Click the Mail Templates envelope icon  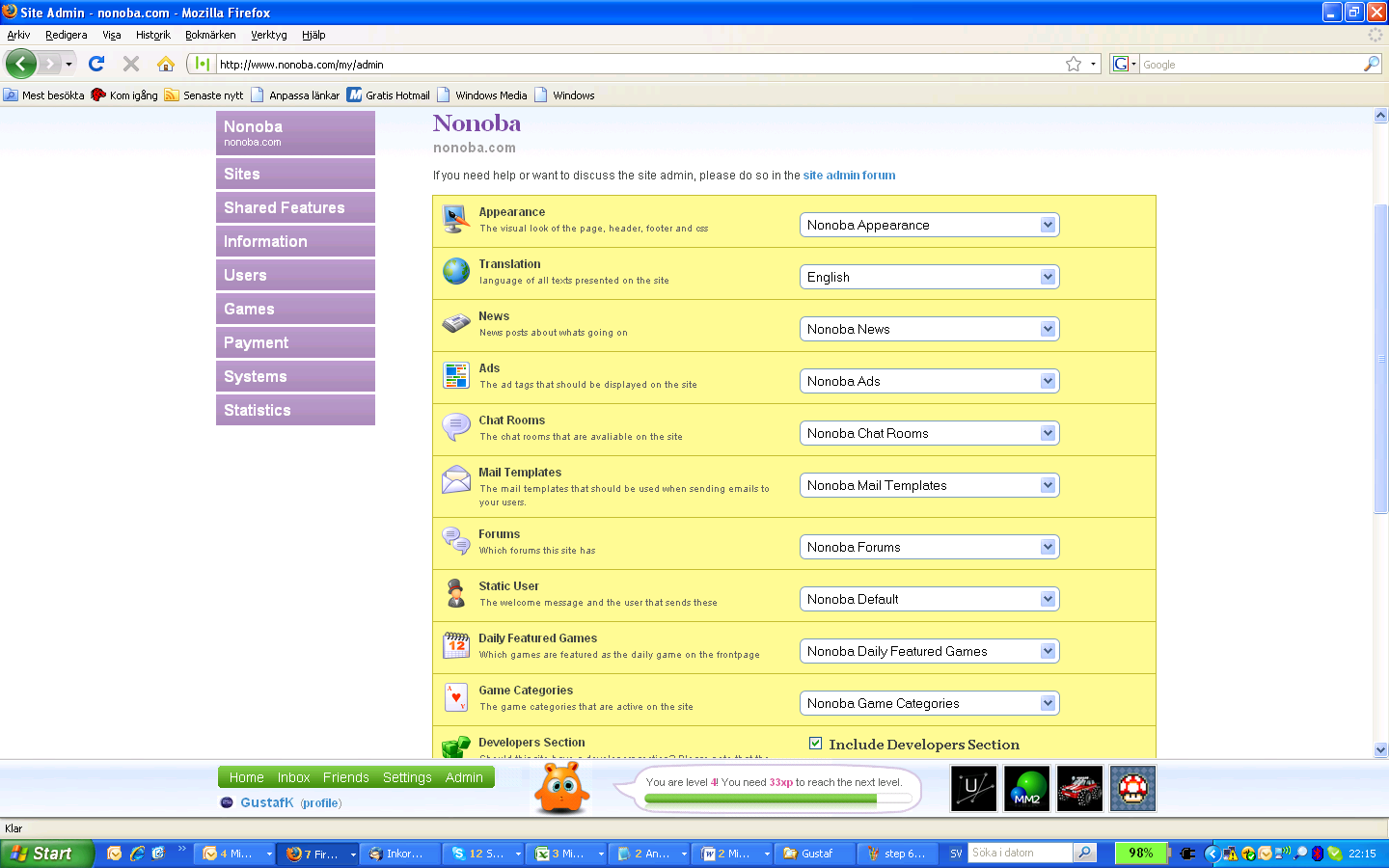point(456,479)
